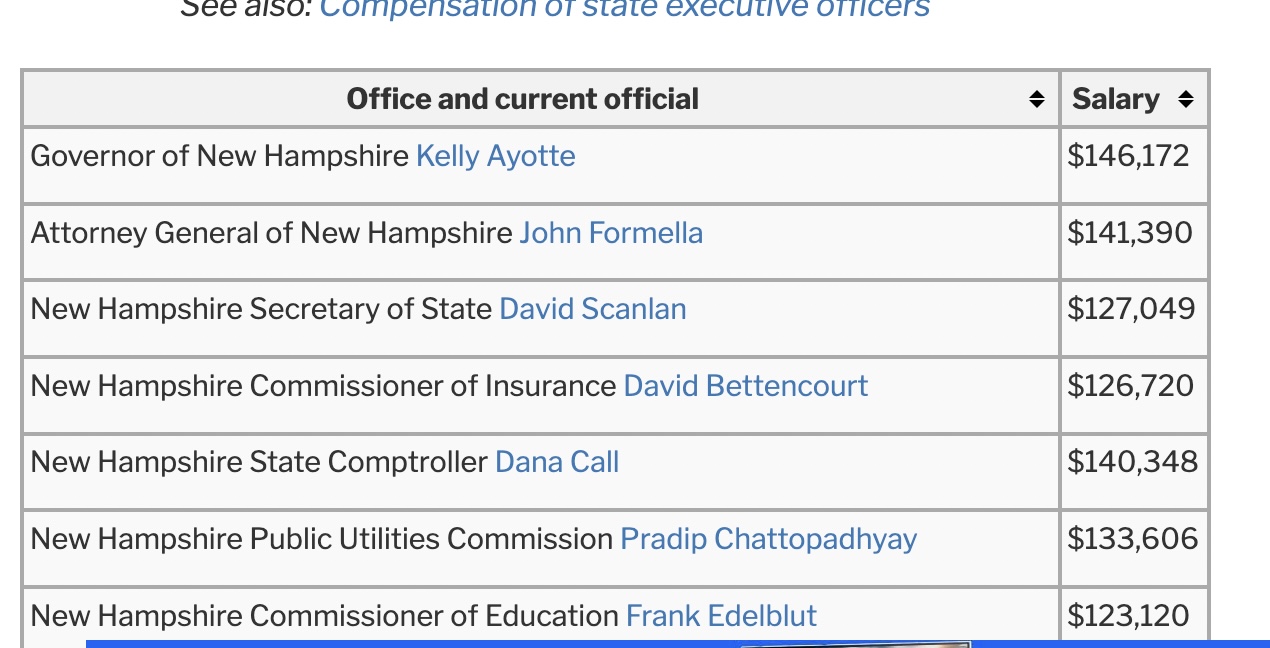Open the Kelly Ayotte link
This screenshot has height=648, width=1270.
pos(495,156)
